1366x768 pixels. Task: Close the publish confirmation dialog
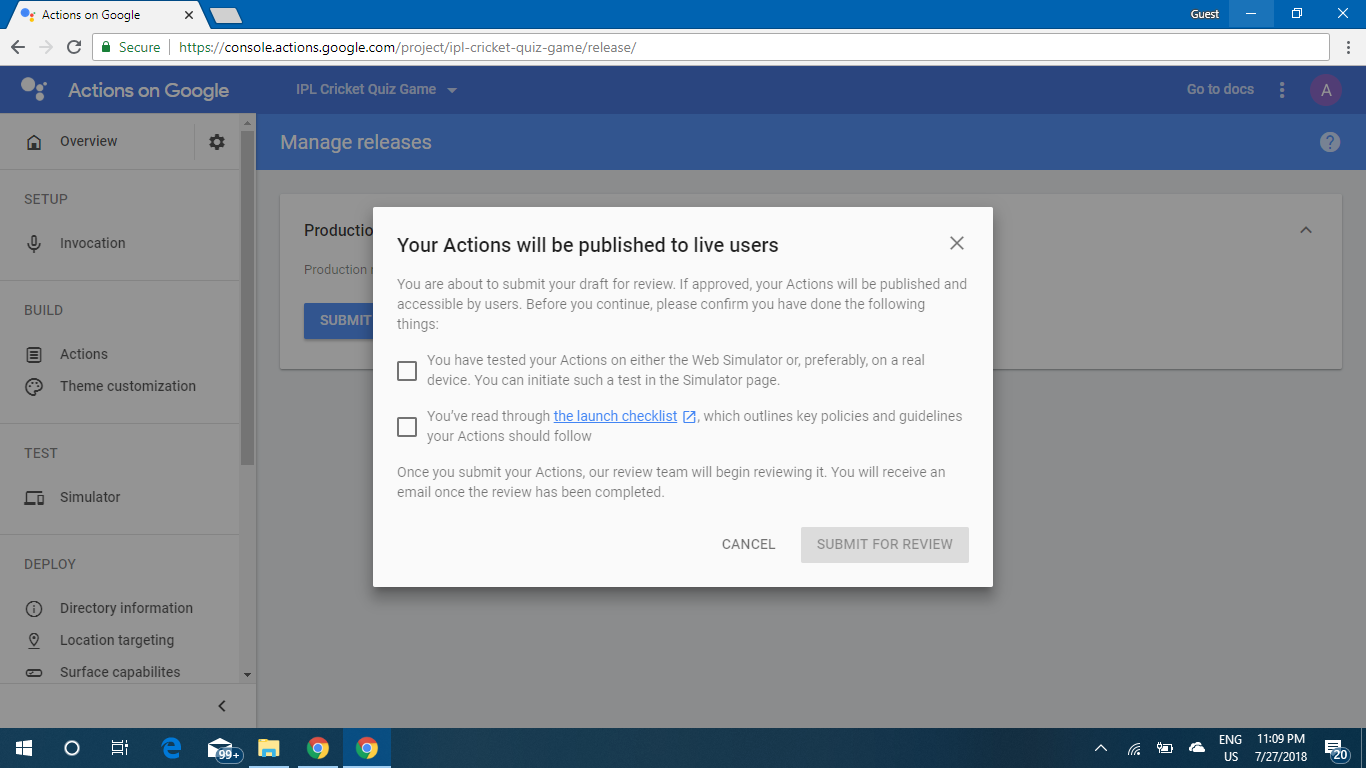pos(957,243)
